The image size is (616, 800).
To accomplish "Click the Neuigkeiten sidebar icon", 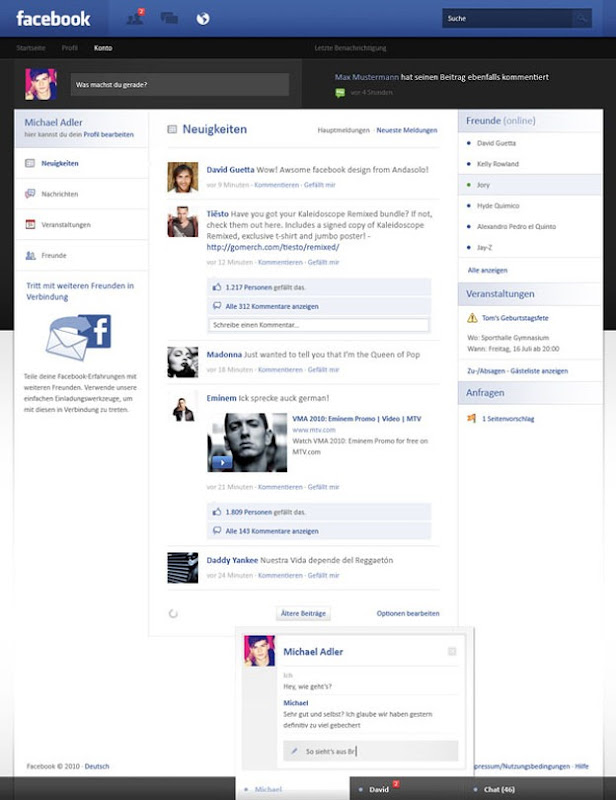I will click(30, 163).
